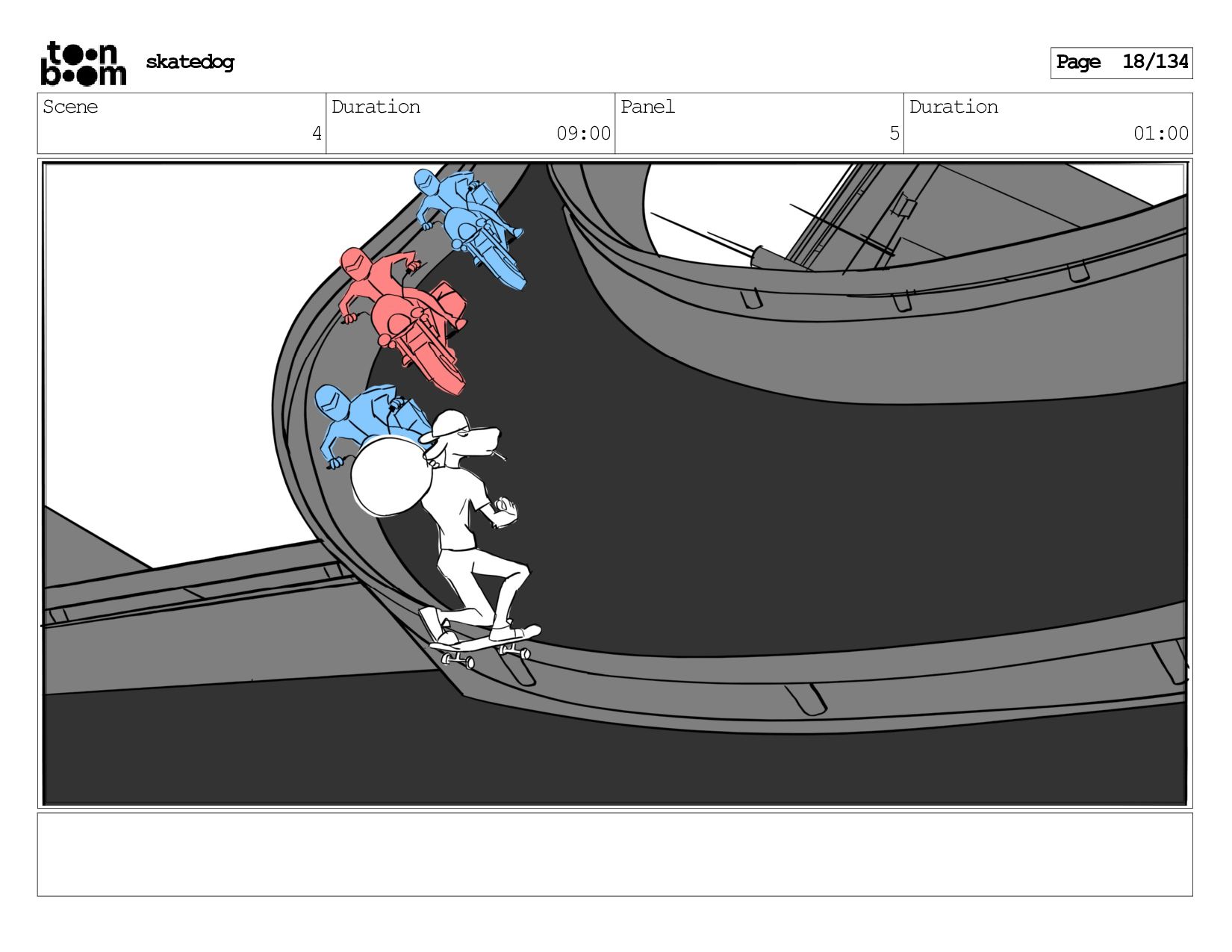Image resolution: width=1232 pixels, height=952 pixels.
Task: Click the Toon Boom logo
Action: [83, 63]
